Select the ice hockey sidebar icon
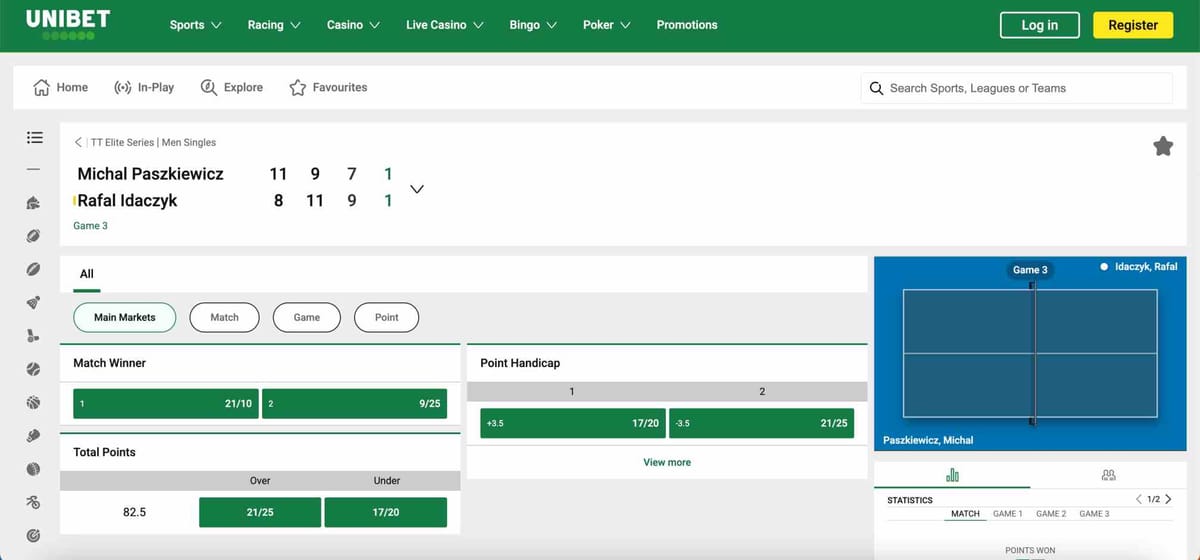This screenshot has width=1200, height=560. (34, 336)
